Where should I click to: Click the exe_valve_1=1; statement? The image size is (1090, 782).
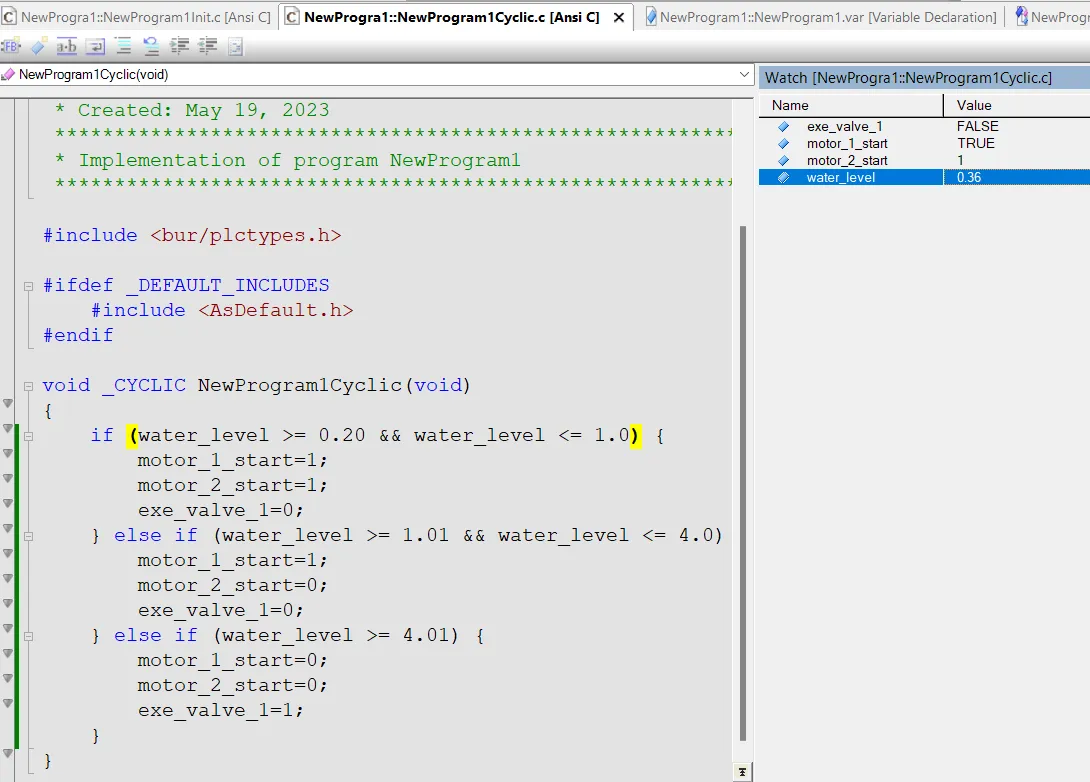click(x=221, y=711)
